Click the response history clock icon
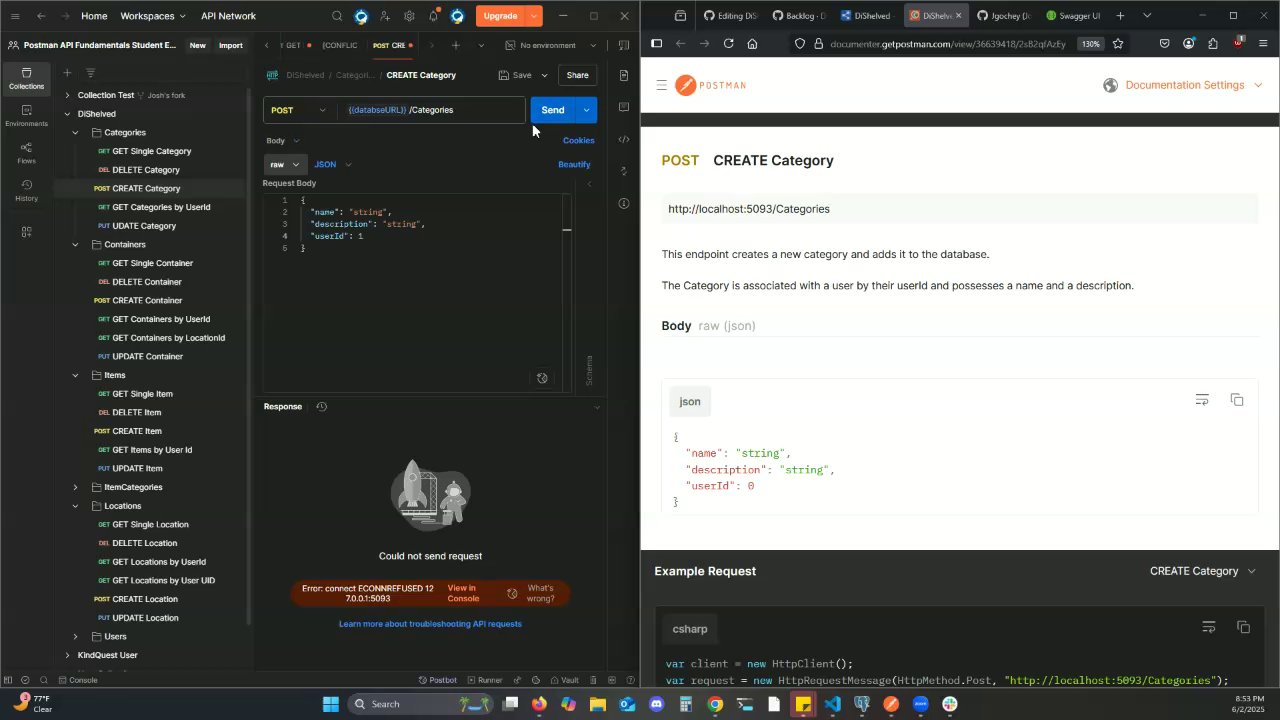The height and width of the screenshot is (720, 1280). (321, 406)
